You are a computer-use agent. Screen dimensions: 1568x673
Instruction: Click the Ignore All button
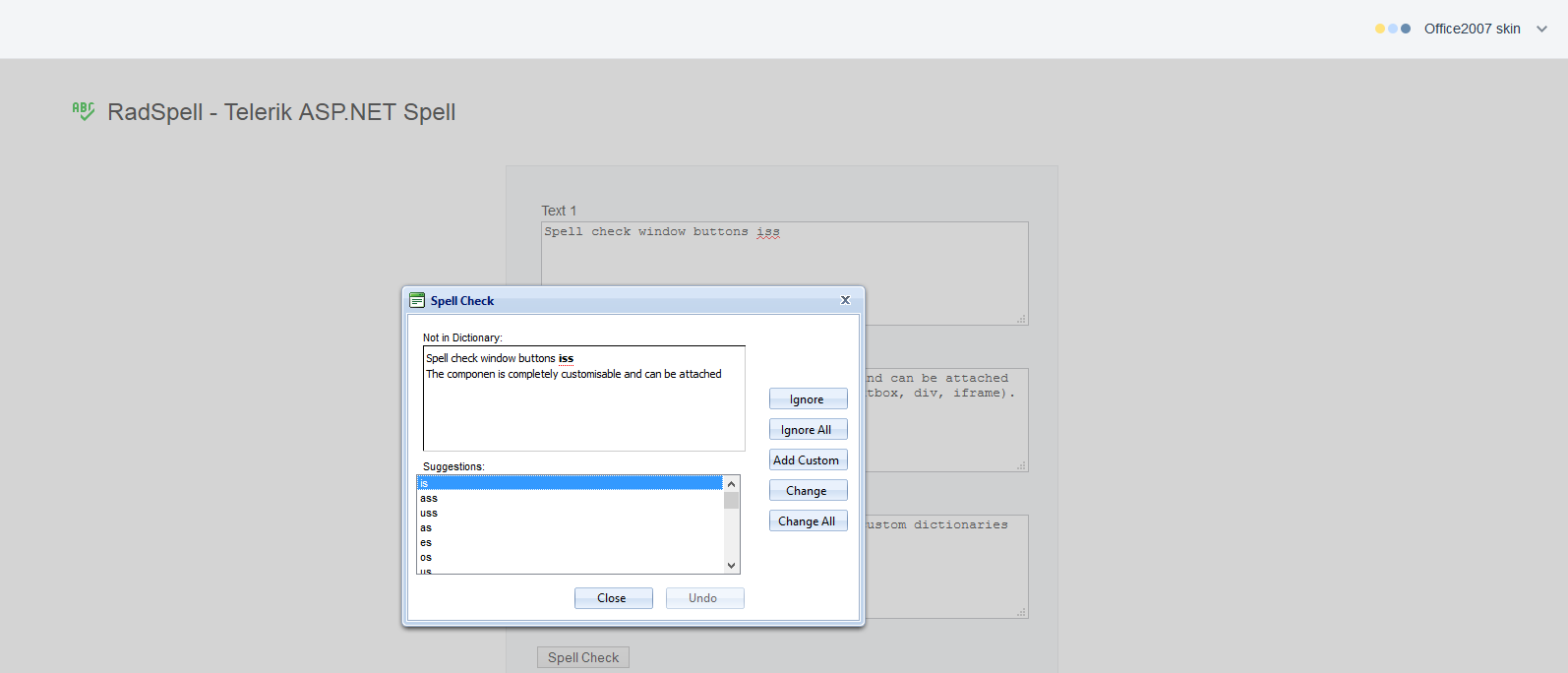point(808,430)
